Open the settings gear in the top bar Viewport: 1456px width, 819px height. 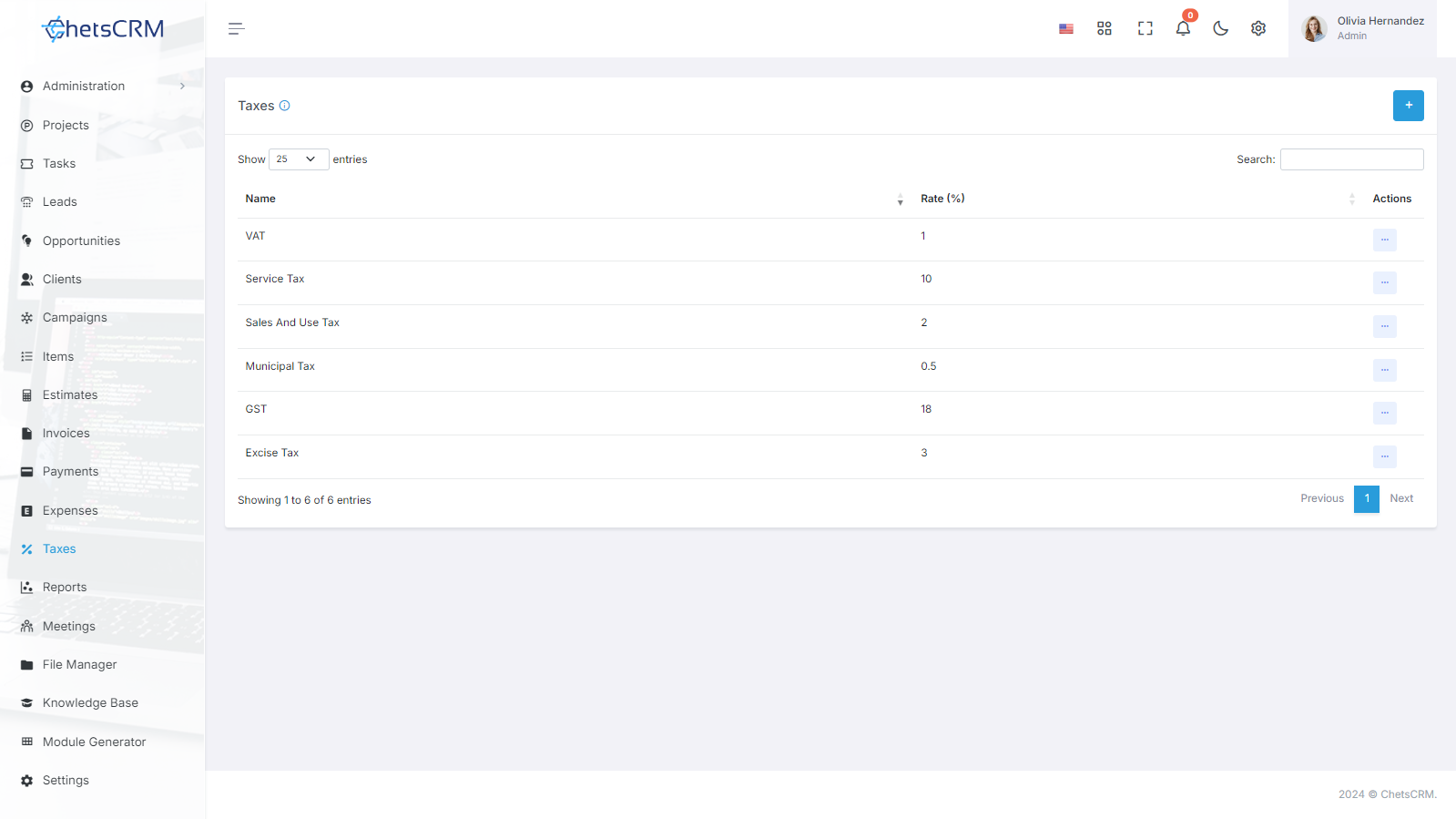click(1258, 28)
